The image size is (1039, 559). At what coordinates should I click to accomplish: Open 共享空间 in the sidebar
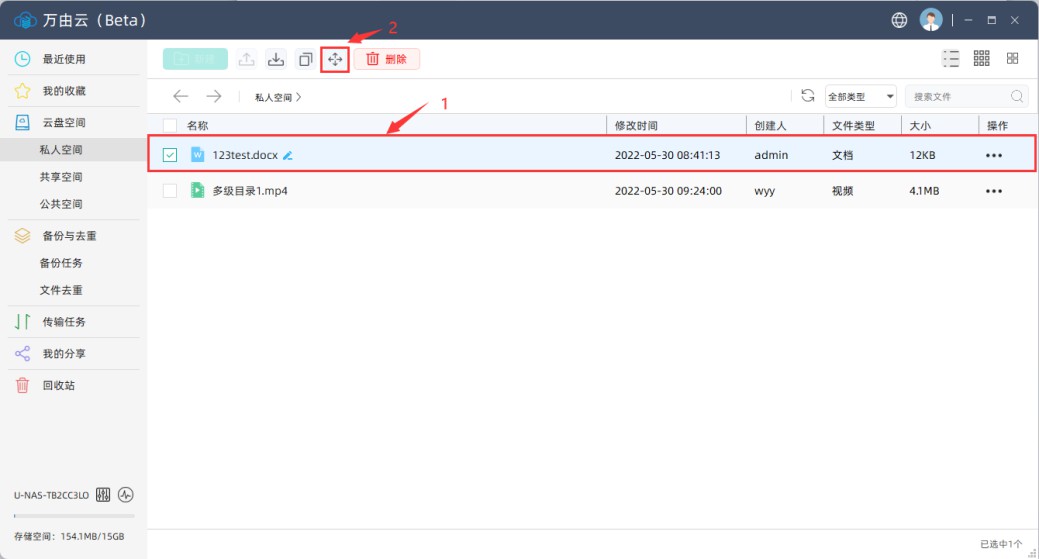[61, 177]
